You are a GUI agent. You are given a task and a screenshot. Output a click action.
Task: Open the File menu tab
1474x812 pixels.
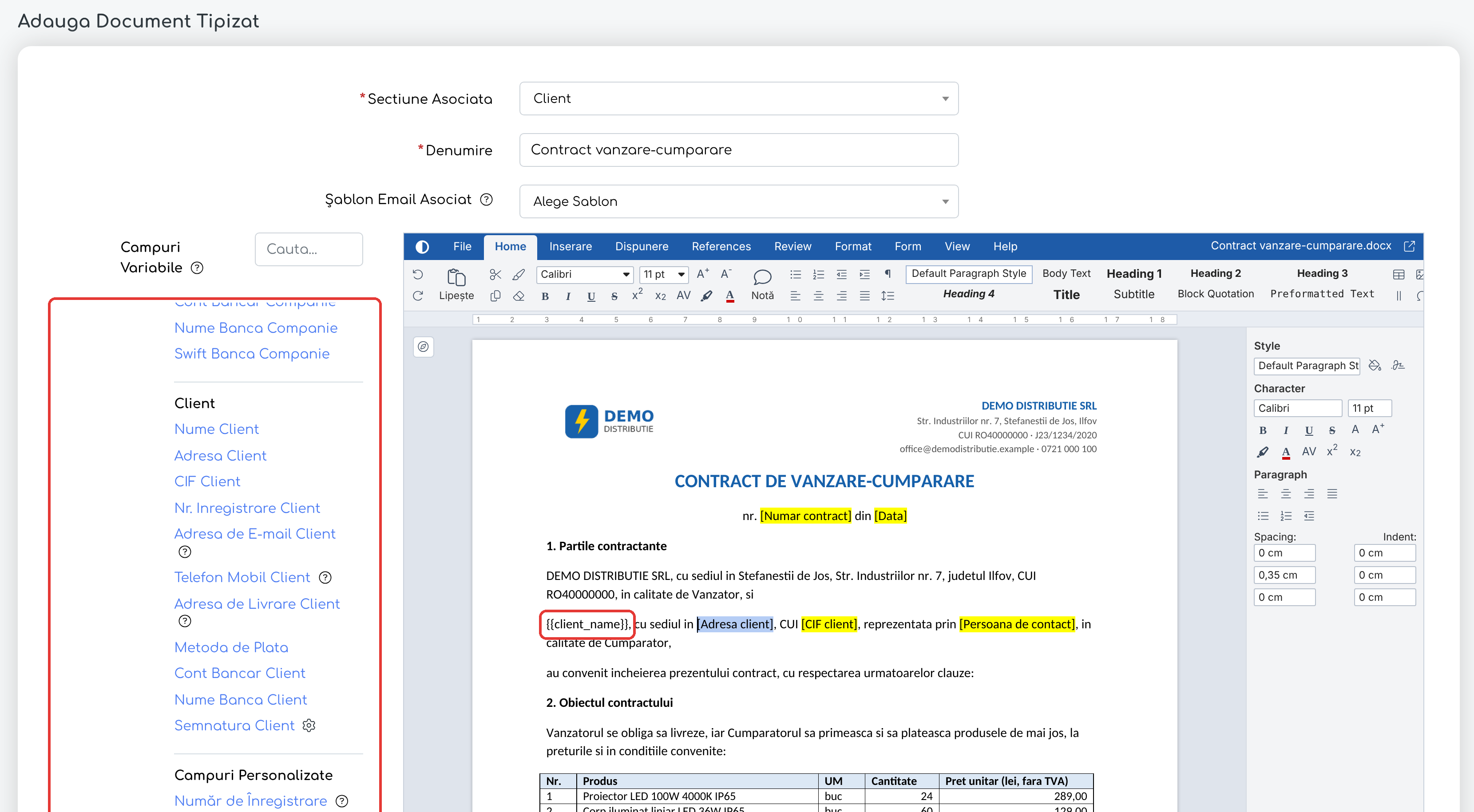(x=462, y=246)
